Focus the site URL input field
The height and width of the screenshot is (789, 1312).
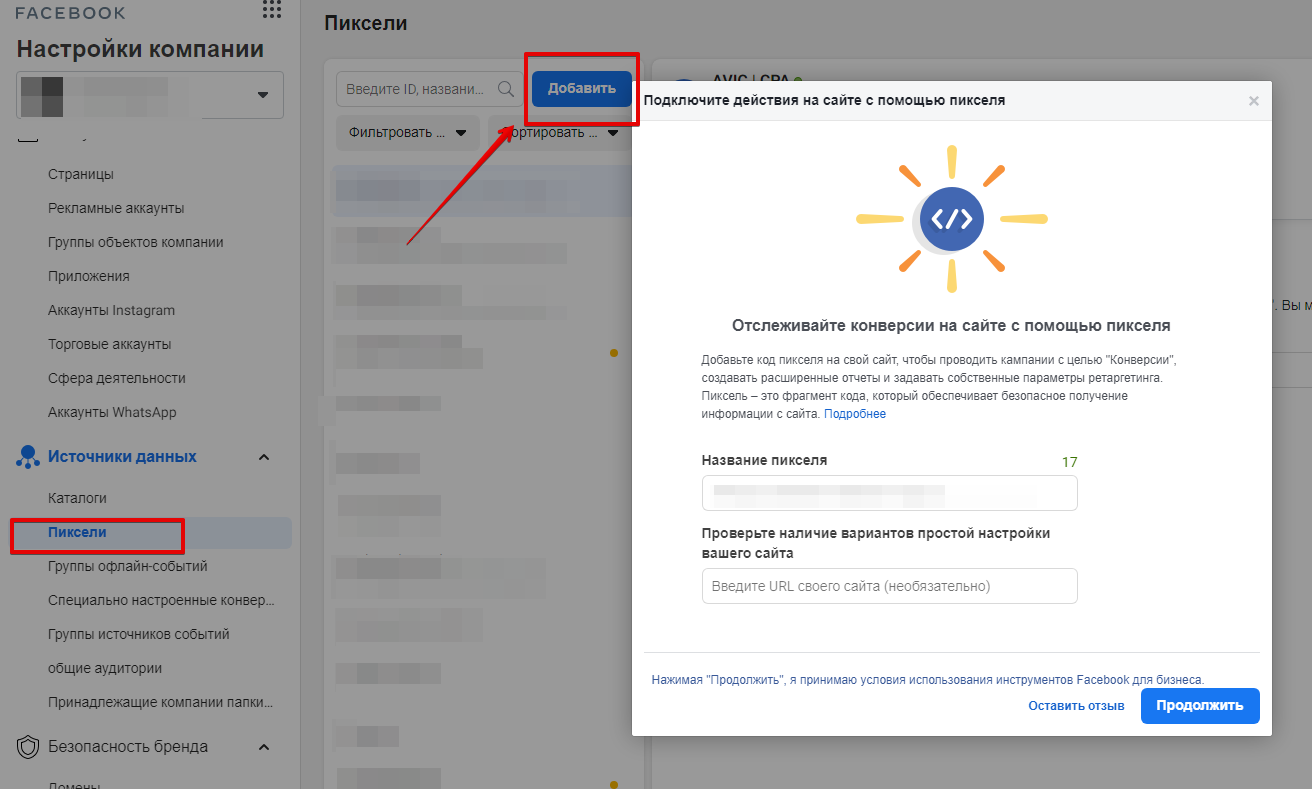889,586
